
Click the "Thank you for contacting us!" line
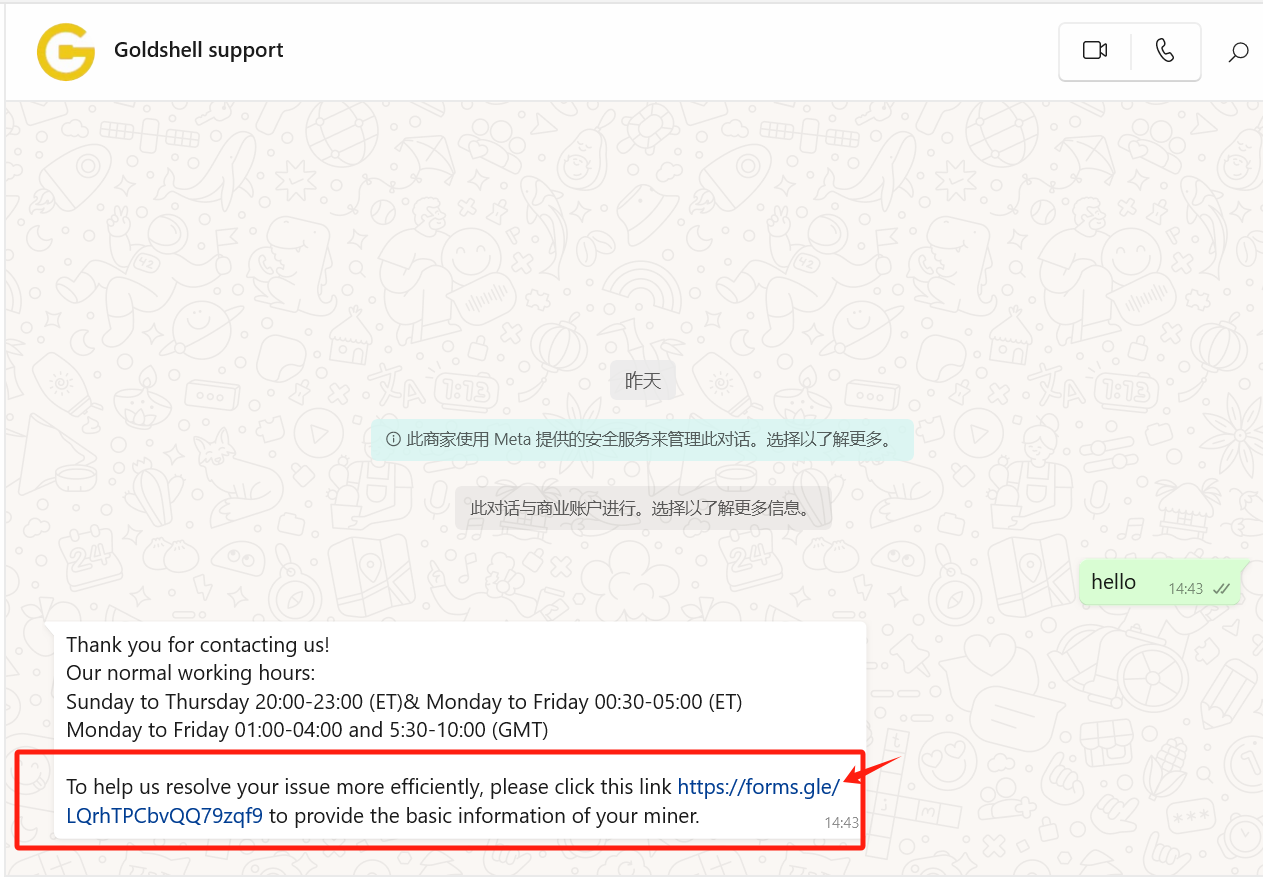click(x=198, y=645)
